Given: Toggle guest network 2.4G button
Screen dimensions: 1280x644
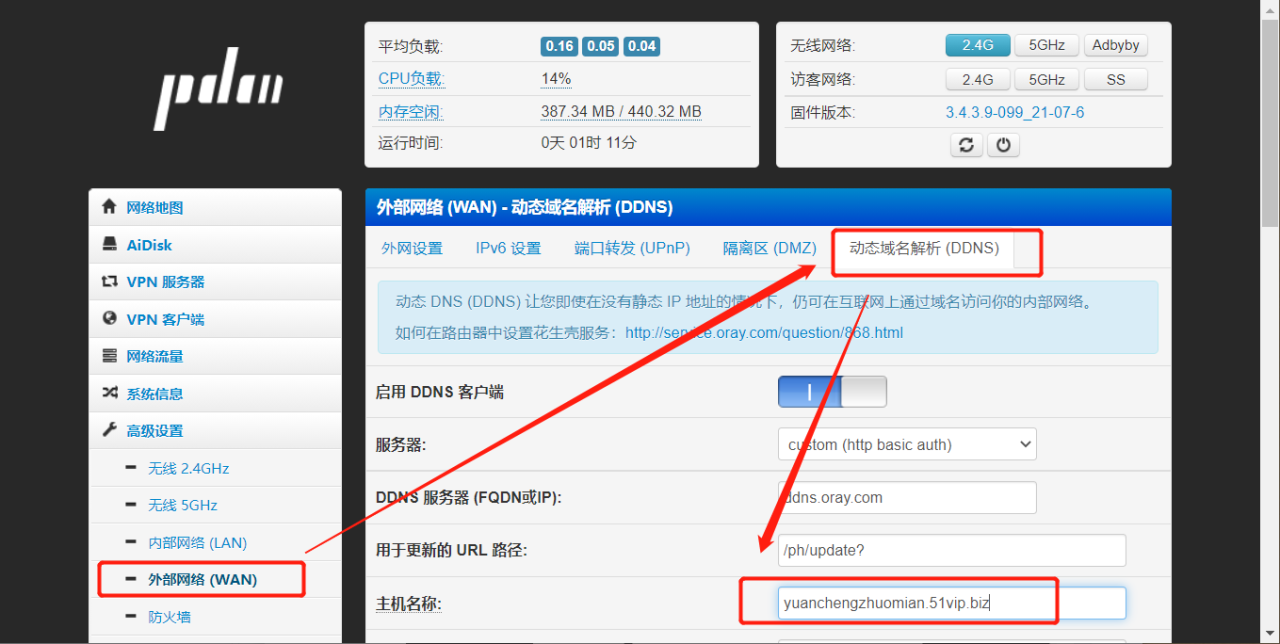Looking at the screenshot, I should pos(977,79).
